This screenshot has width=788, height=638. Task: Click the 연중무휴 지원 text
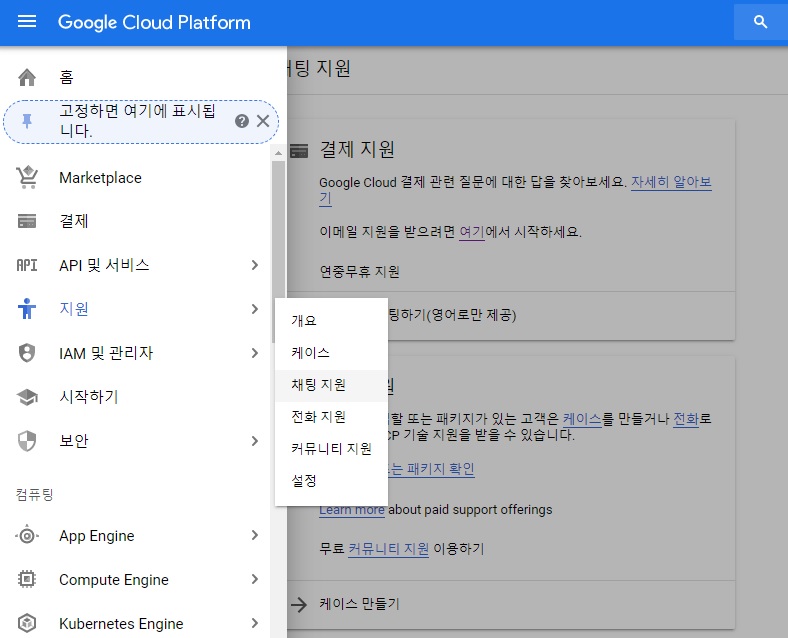(x=359, y=272)
